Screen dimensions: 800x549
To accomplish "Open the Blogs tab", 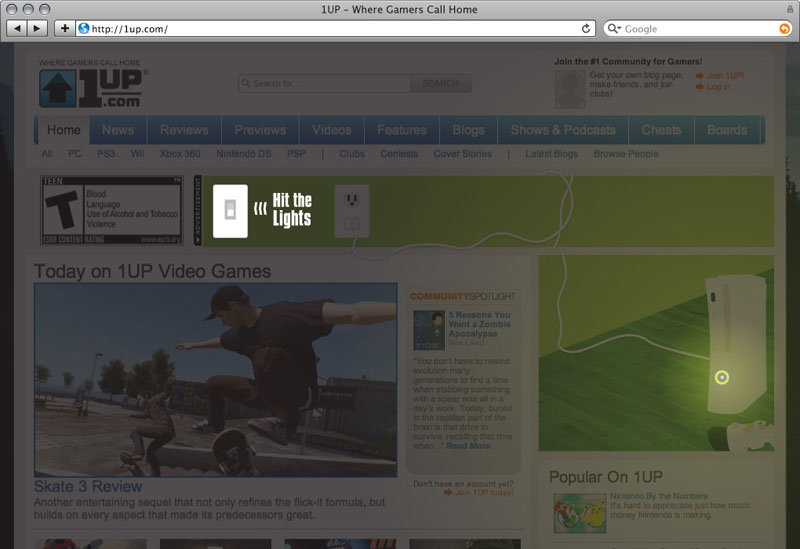I will click(468, 130).
